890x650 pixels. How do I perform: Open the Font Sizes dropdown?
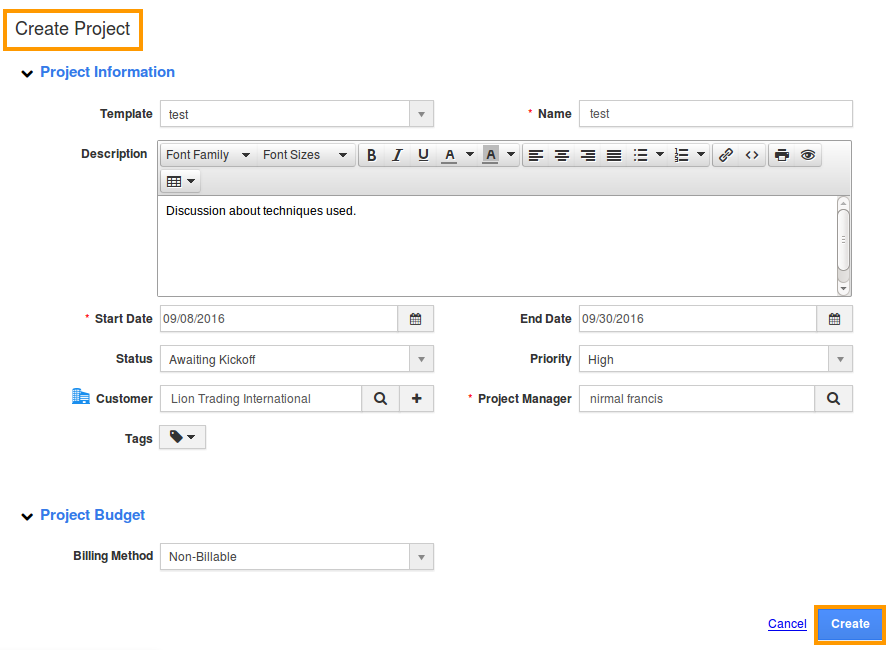point(305,155)
